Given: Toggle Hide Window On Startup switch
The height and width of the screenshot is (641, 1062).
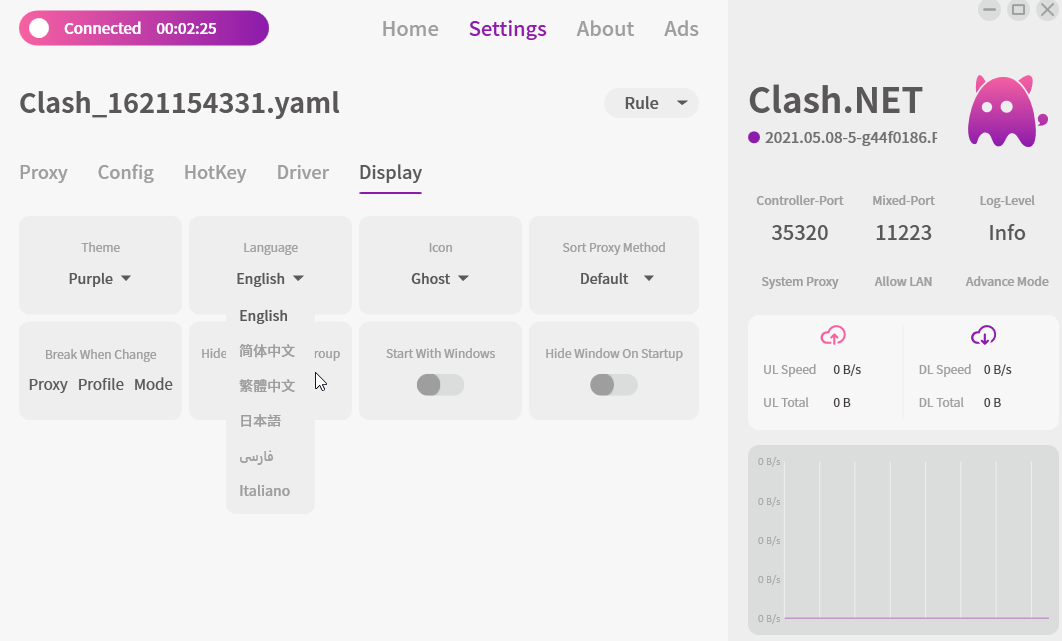Looking at the screenshot, I should (614, 385).
